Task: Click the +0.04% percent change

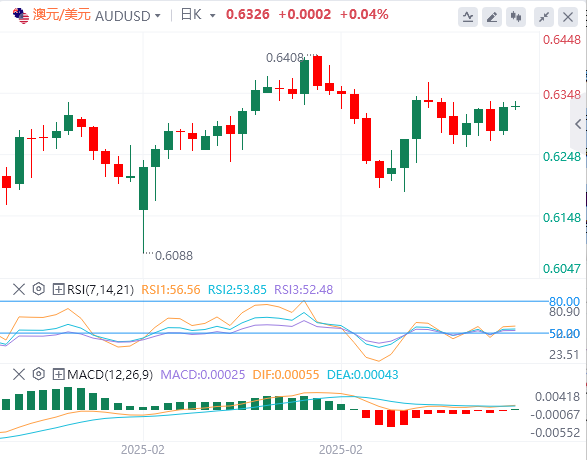Action: pyautogui.click(x=364, y=15)
